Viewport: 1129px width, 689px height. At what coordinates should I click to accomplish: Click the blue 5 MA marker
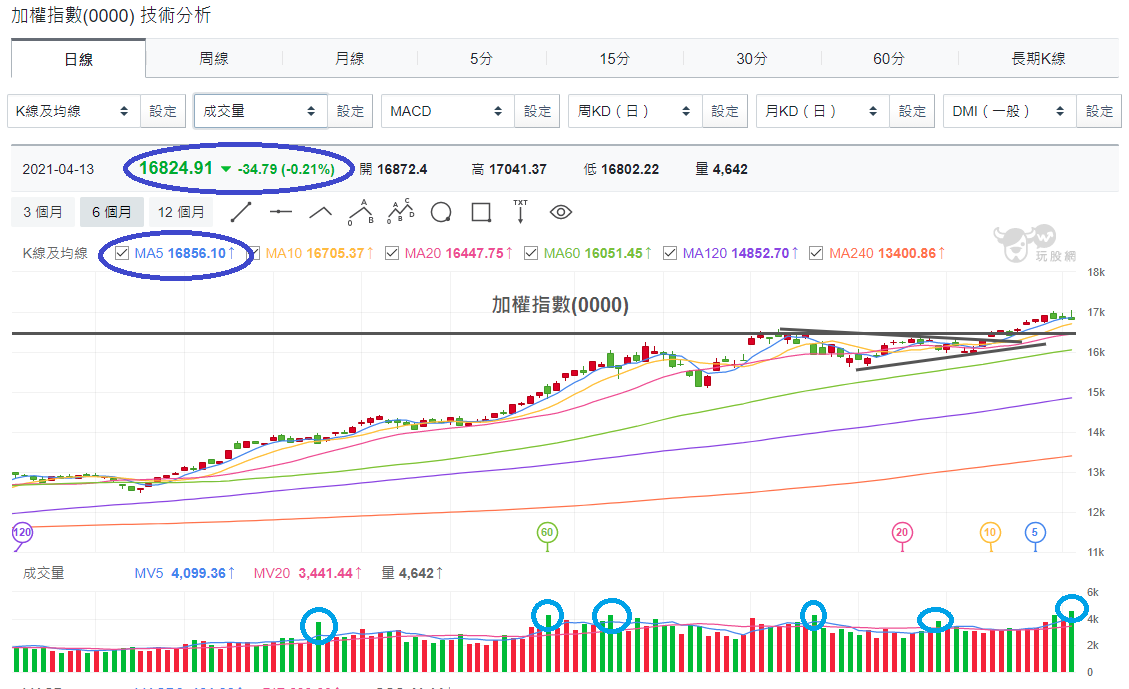(1035, 533)
